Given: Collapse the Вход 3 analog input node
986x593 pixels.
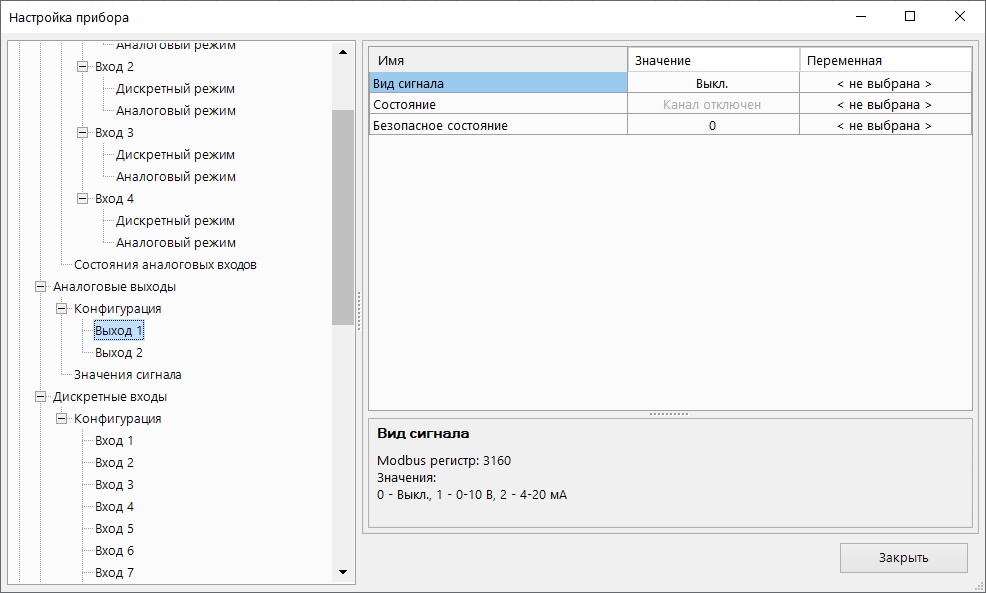Looking at the screenshot, I should tap(83, 133).
